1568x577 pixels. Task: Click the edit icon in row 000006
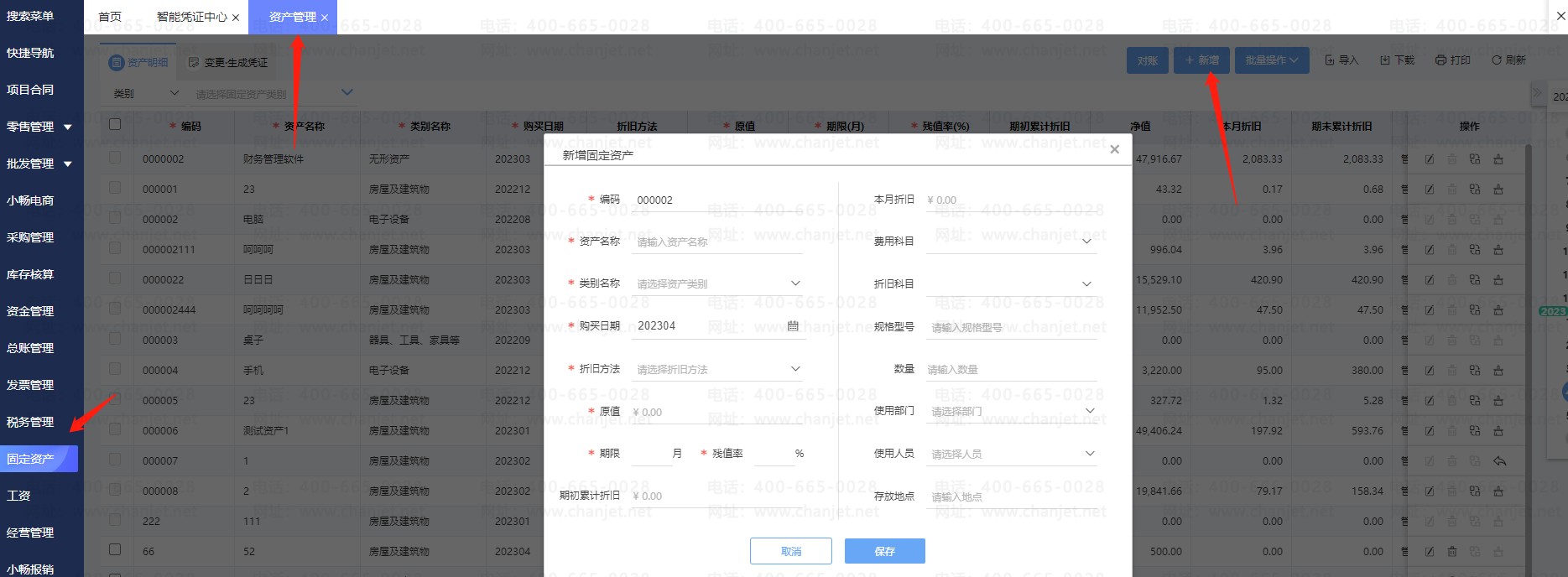pos(1429,431)
